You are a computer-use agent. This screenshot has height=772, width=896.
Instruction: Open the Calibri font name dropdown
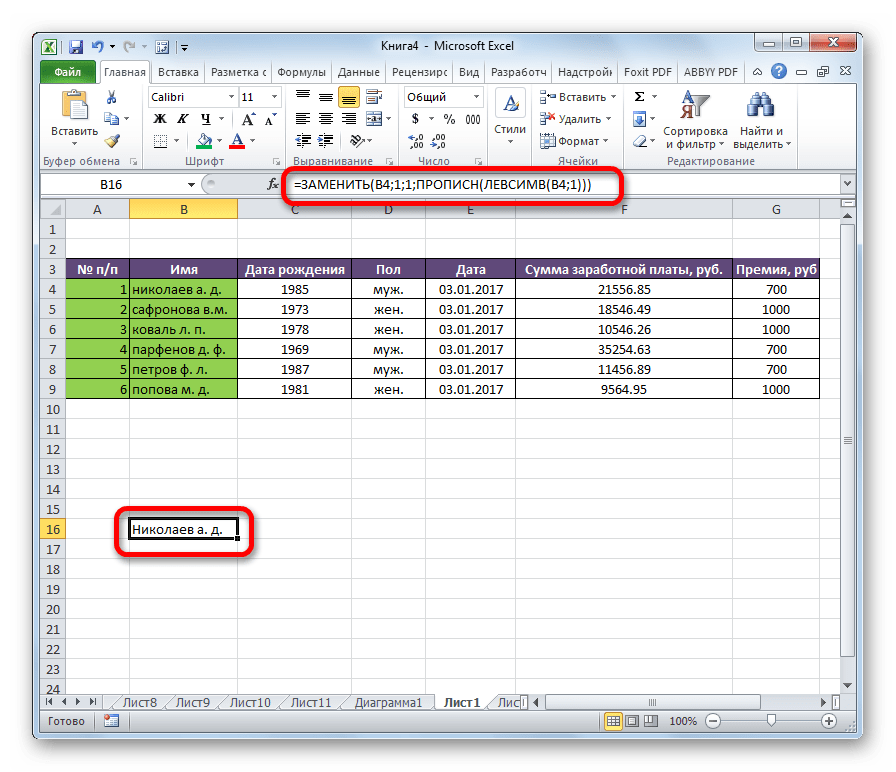tap(229, 97)
